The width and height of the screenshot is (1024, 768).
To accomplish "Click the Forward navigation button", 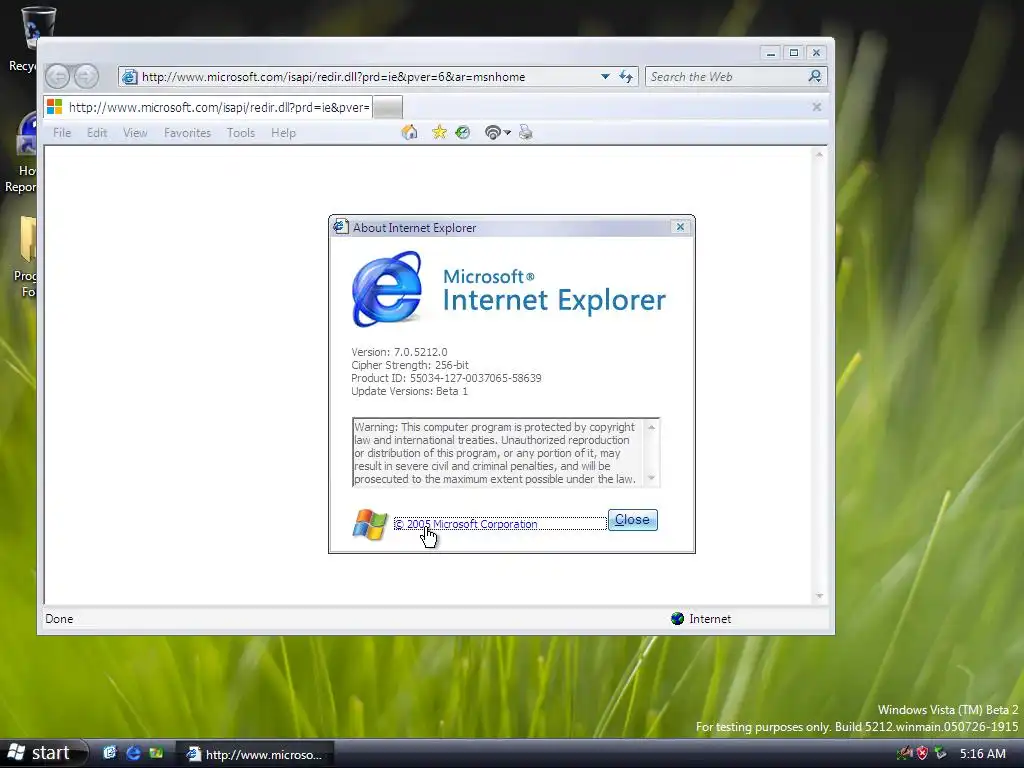I will tap(86, 77).
